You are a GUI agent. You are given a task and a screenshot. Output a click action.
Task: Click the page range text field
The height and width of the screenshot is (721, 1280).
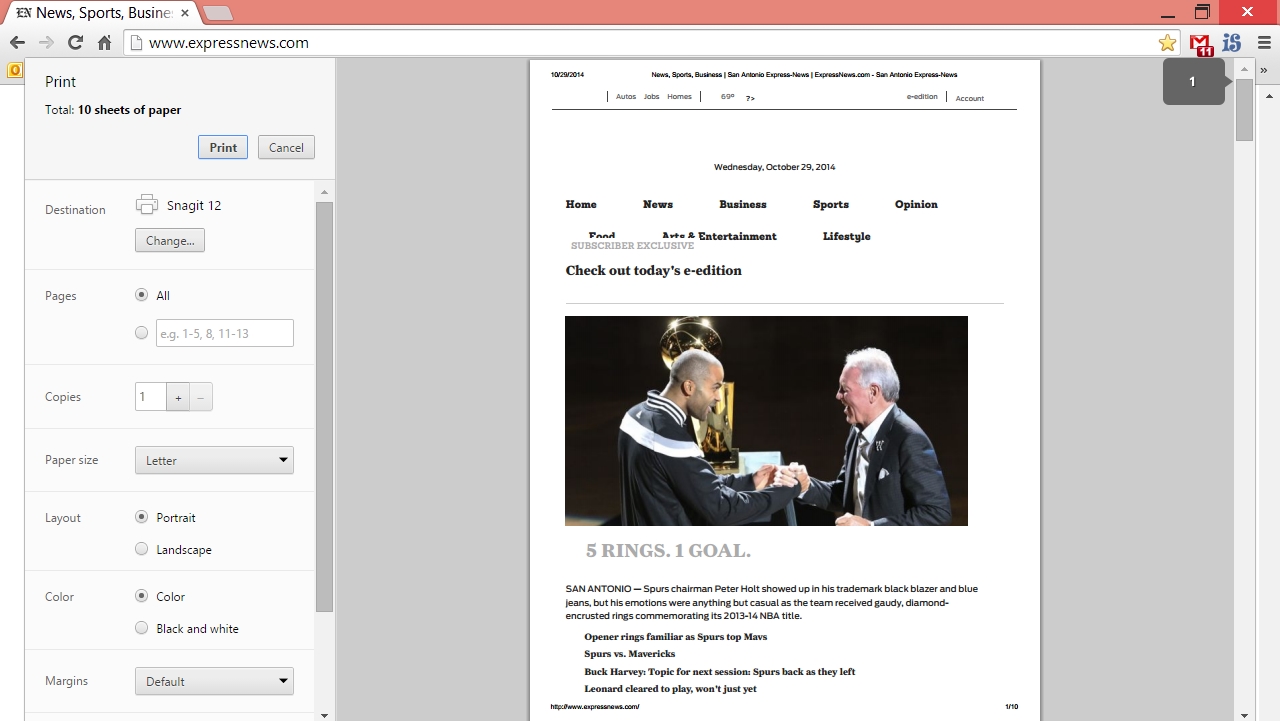pyautogui.click(x=225, y=333)
